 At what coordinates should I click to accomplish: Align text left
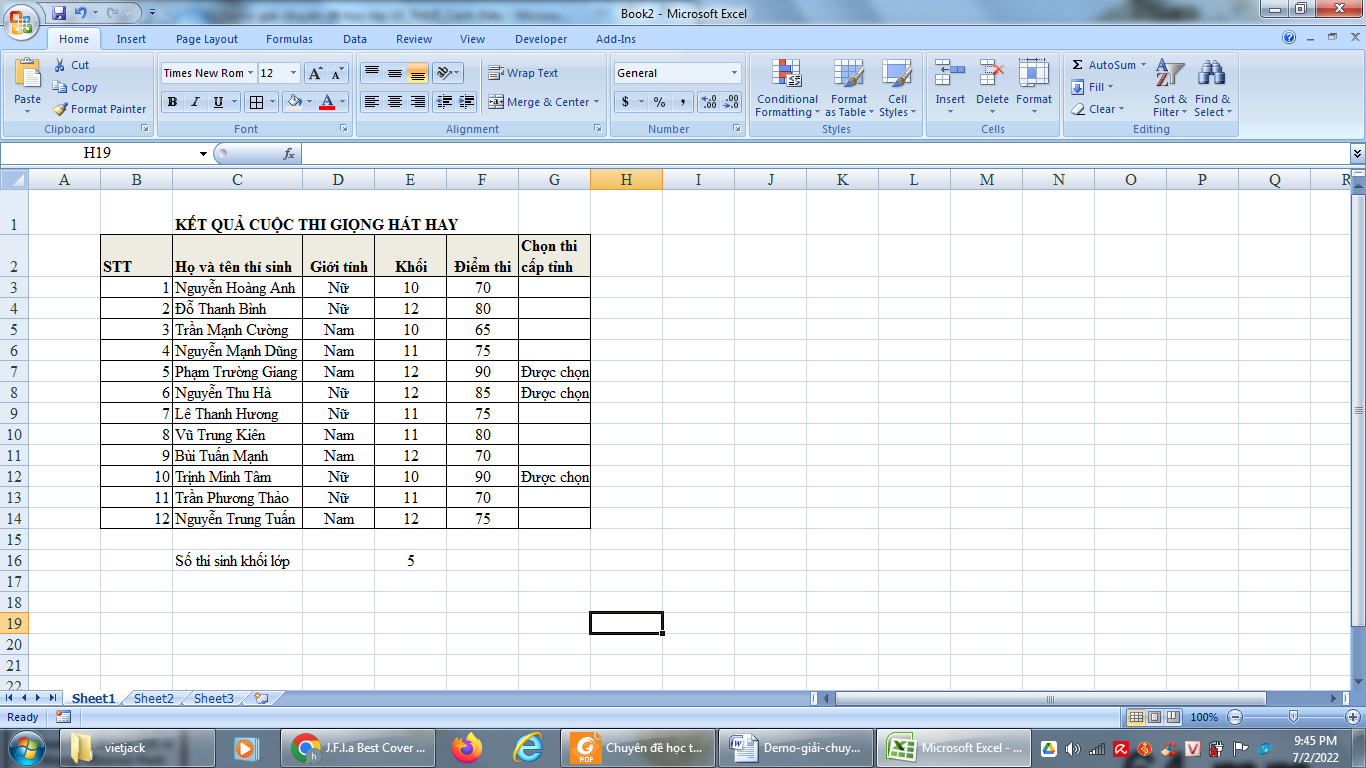pyautogui.click(x=371, y=102)
